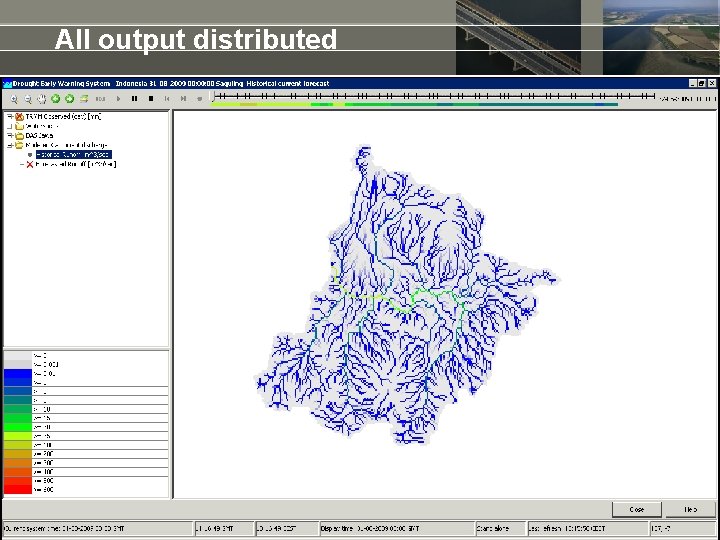The image size is (720, 540).
Task: Click the 'Close' button
Action: pyautogui.click(x=637, y=509)
